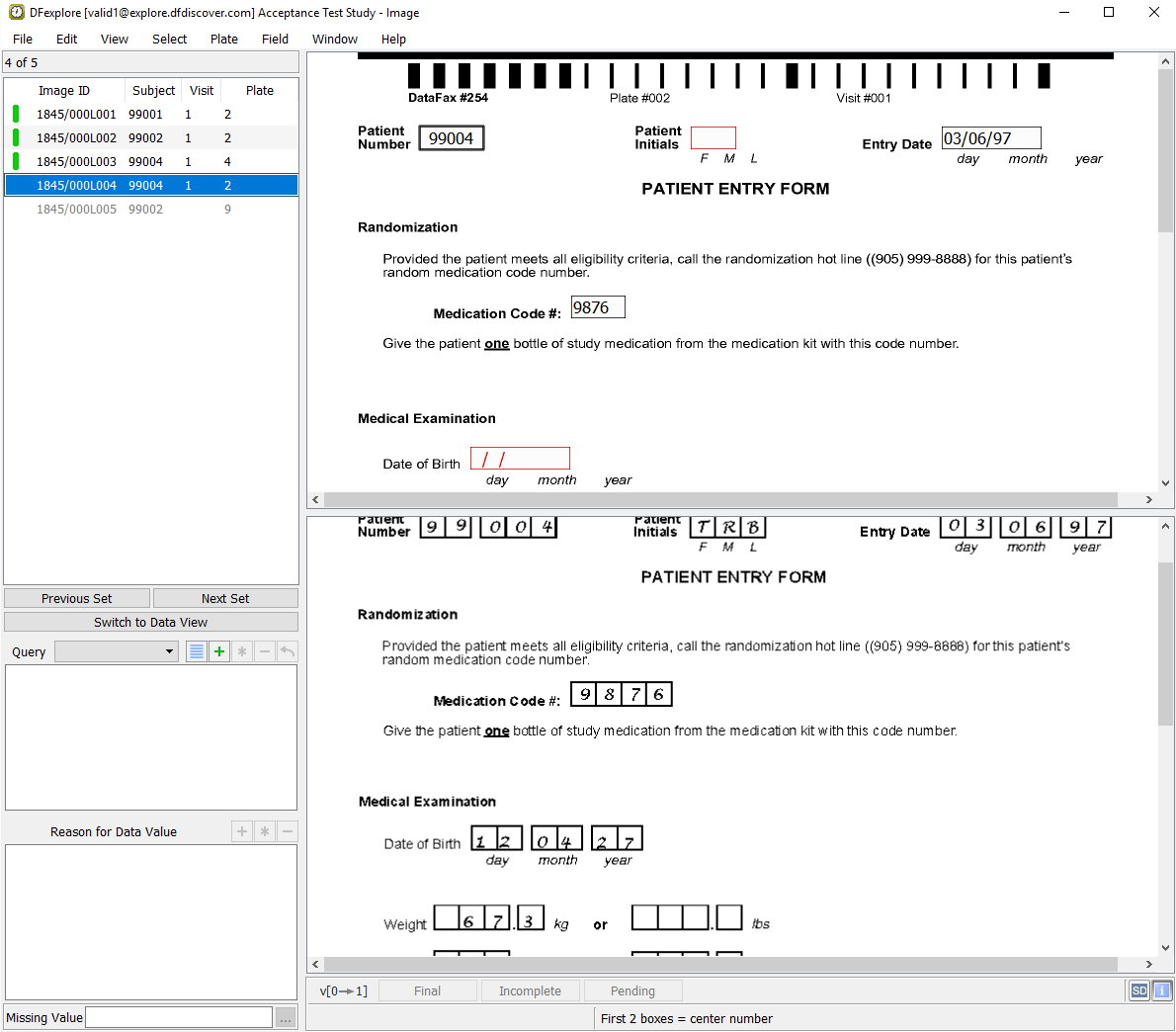Viewport: 1176px width, 1032px height.
Task: Select image row 1845/000L005
Action: point(76,210)
